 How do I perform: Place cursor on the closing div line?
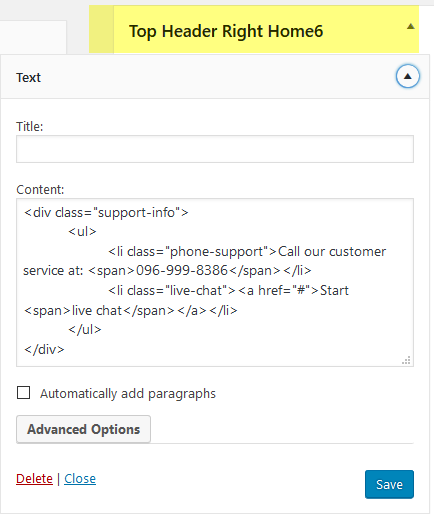pos(44,349)
